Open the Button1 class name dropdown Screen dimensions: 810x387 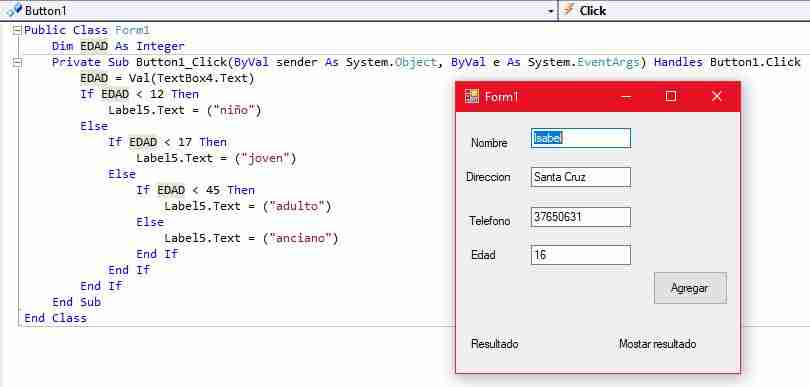[551, 11]
